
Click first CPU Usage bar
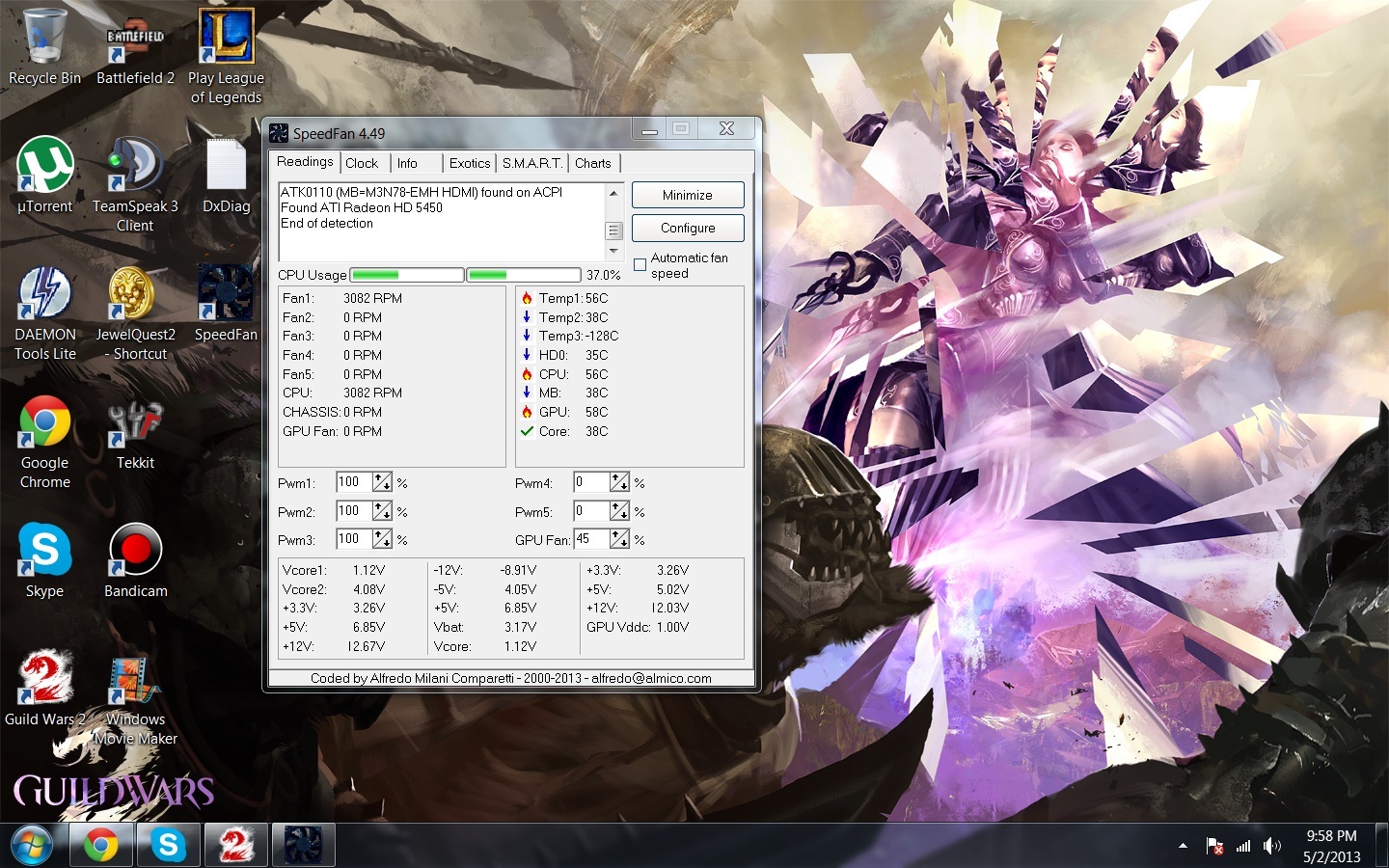point(406,275)
